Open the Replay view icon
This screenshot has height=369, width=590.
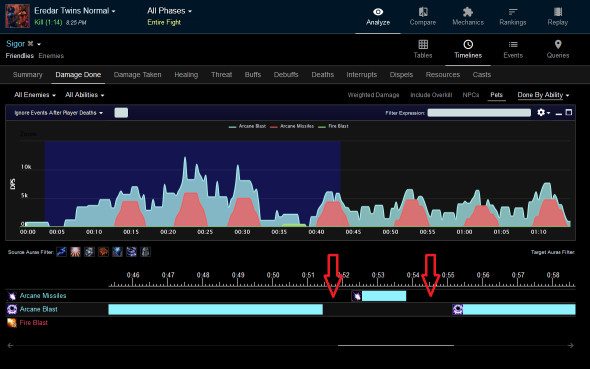point(558,12)
